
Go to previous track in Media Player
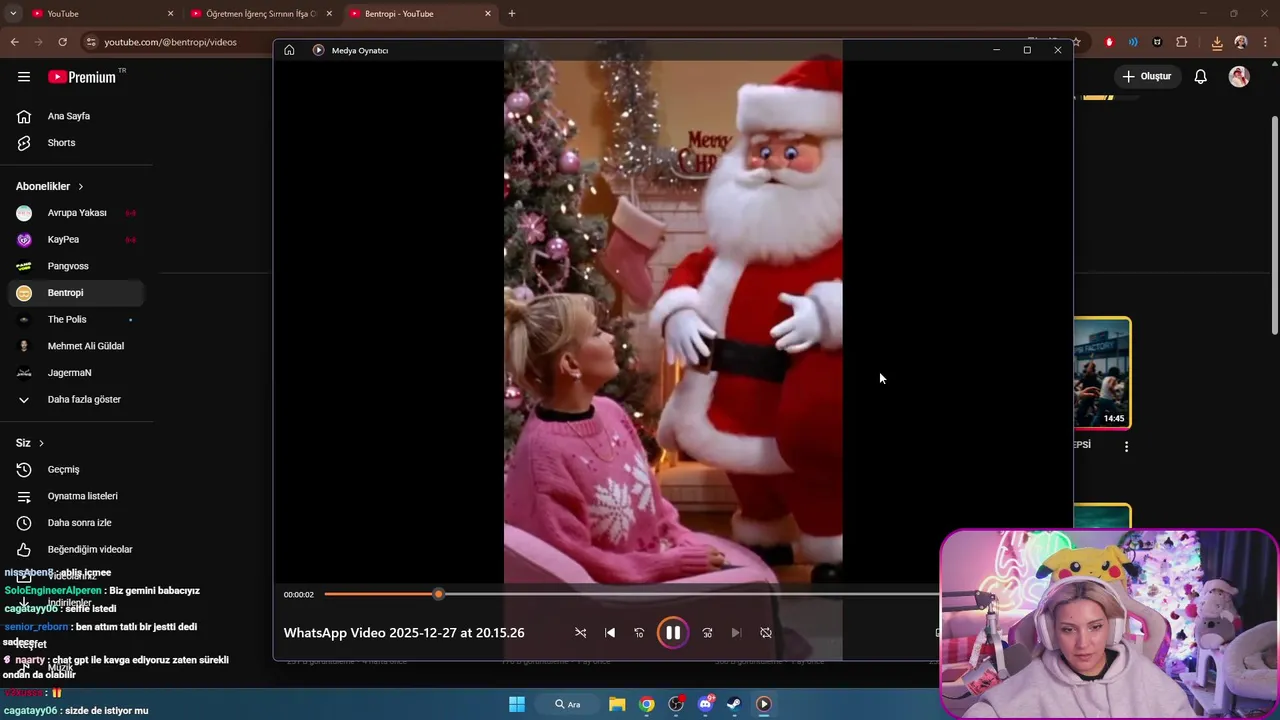(610, 633)
